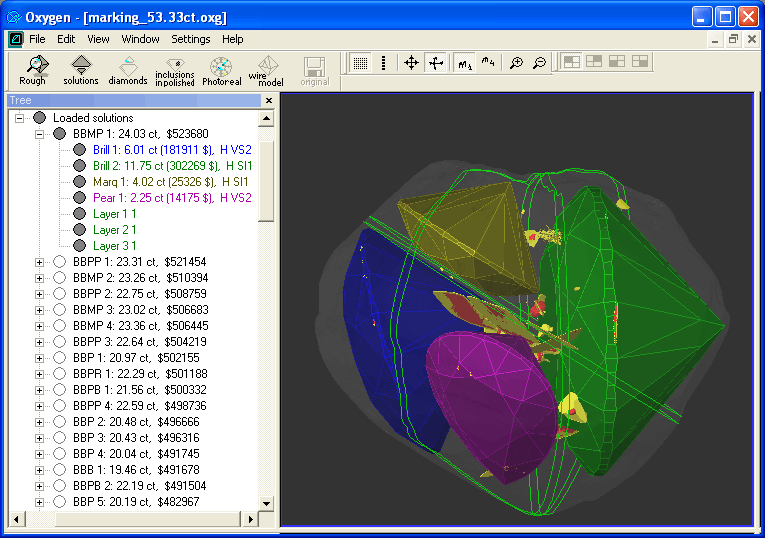Expand the BBPP 2 tree node
This screenshot has height=538, width=765.
click(40, 294)
